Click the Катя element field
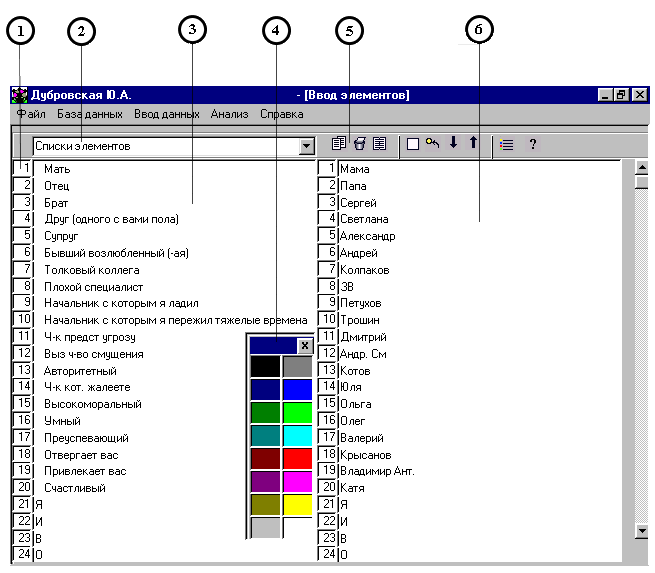This screenshot has height=573, width=655. 480,488
